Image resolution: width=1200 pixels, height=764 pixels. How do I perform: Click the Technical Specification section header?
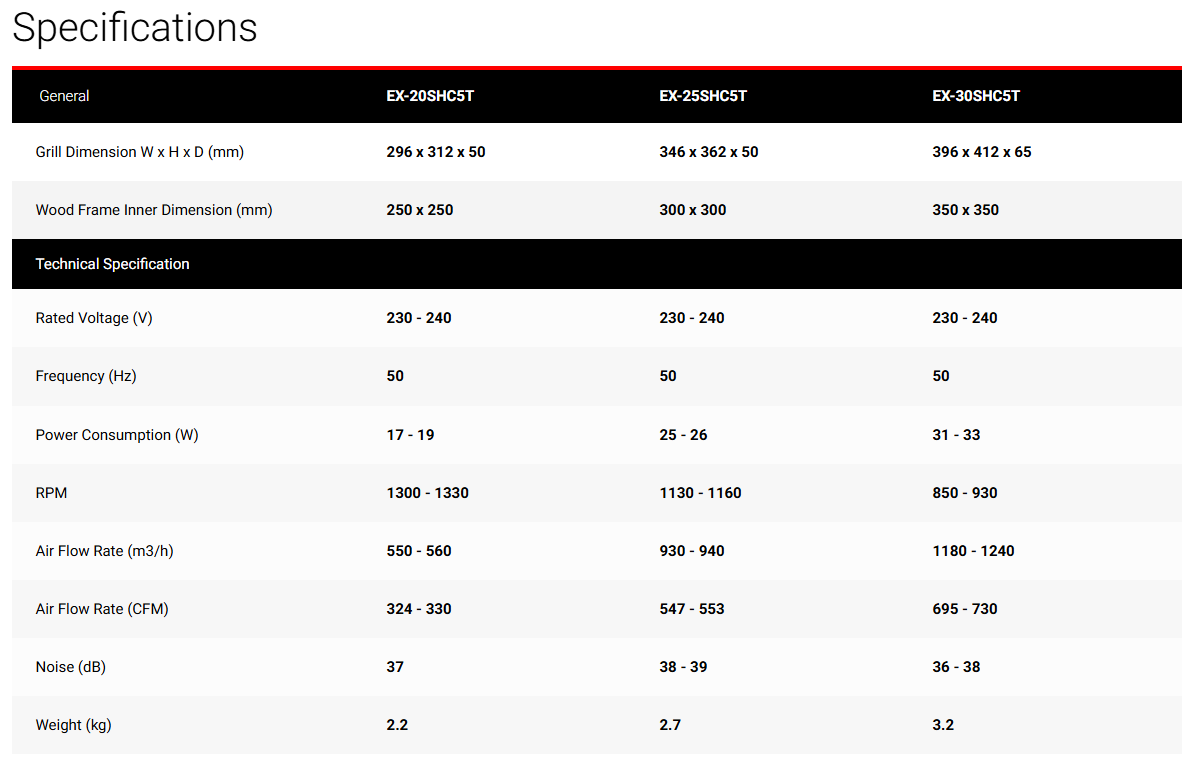pyautogui.click(x=112, y=264)
